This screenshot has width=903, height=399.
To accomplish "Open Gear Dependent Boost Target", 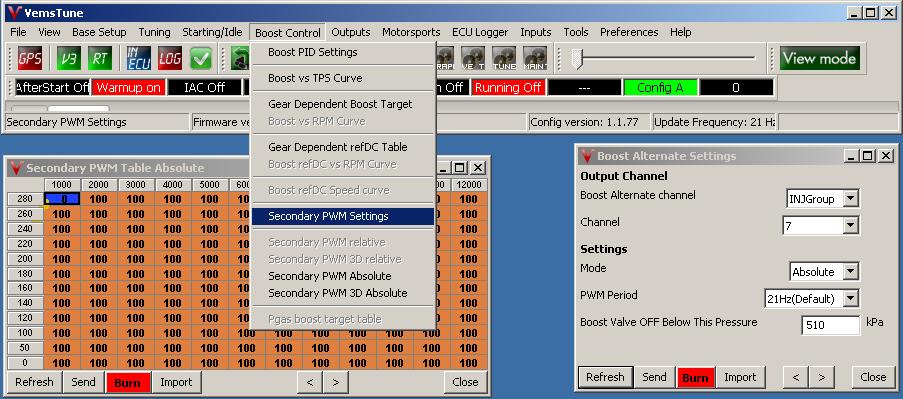I will point(343,104).
